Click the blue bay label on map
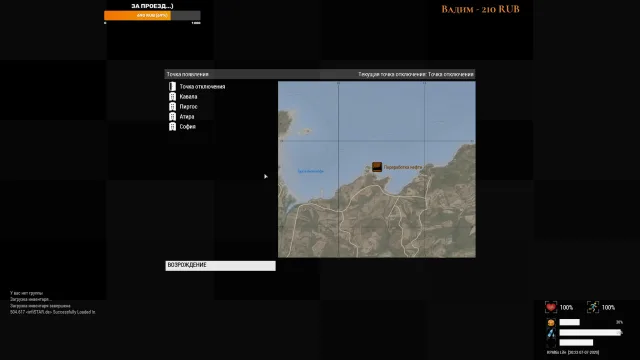This screenshot has width=640, height=360. click(x=311, y=171)
